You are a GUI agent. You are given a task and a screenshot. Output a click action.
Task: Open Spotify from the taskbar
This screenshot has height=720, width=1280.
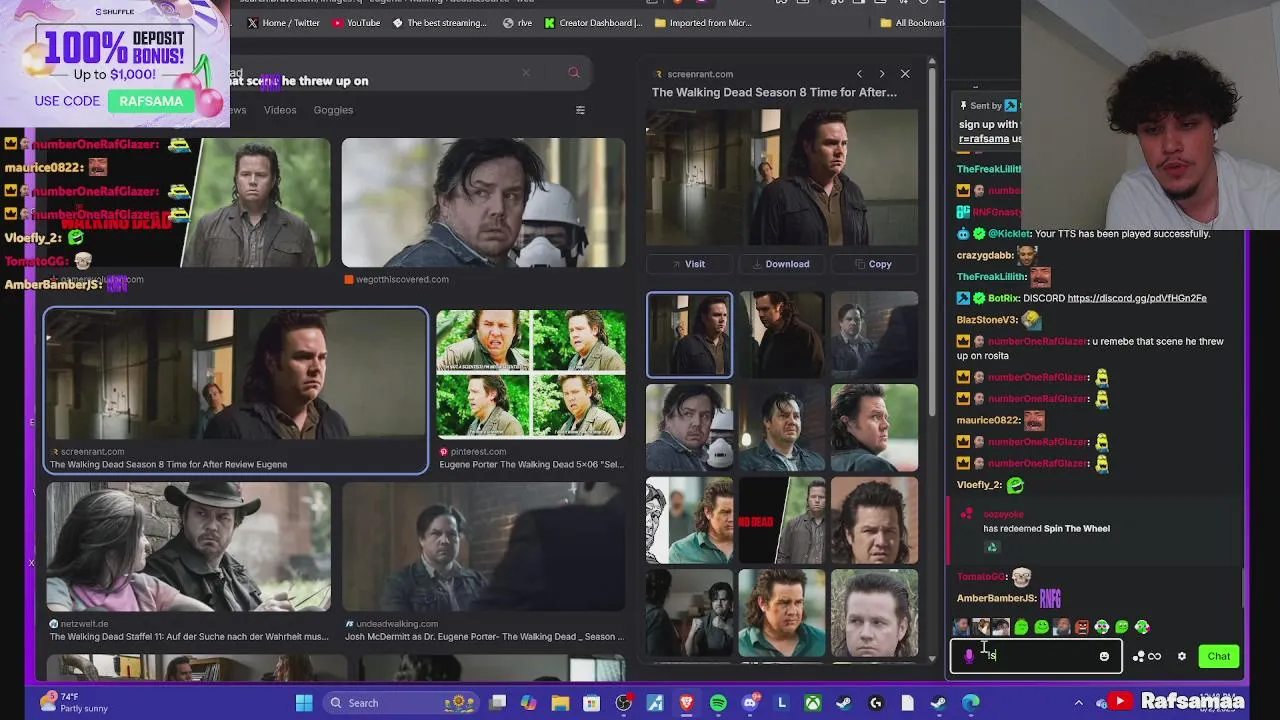718,703
